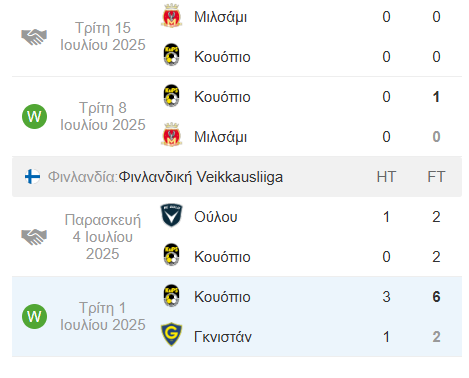
Task: Select the Γκνιστάν team name
Action: (x=223, y=337)
